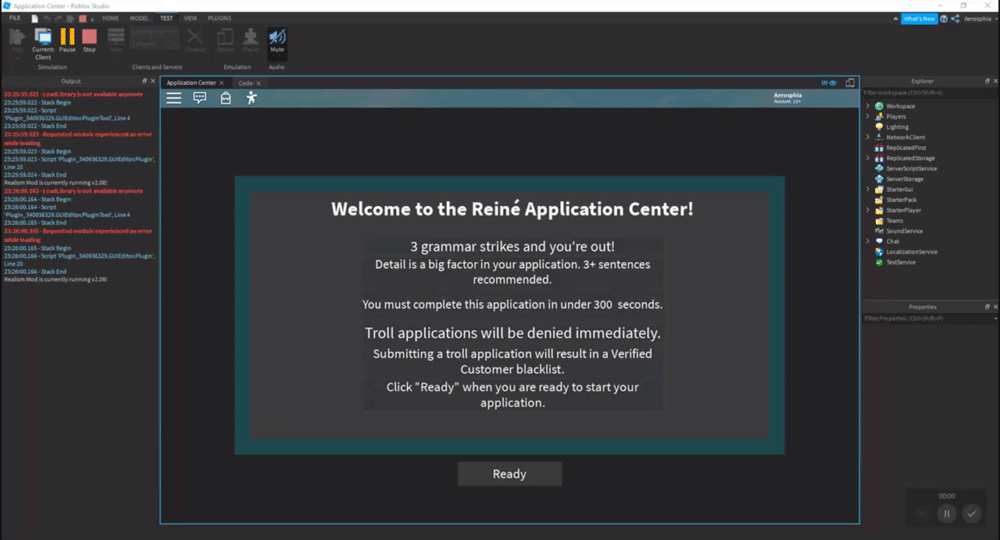Undock the Output panel
The height and width of the screenshot is (540, 1000).
pos(144,81)
